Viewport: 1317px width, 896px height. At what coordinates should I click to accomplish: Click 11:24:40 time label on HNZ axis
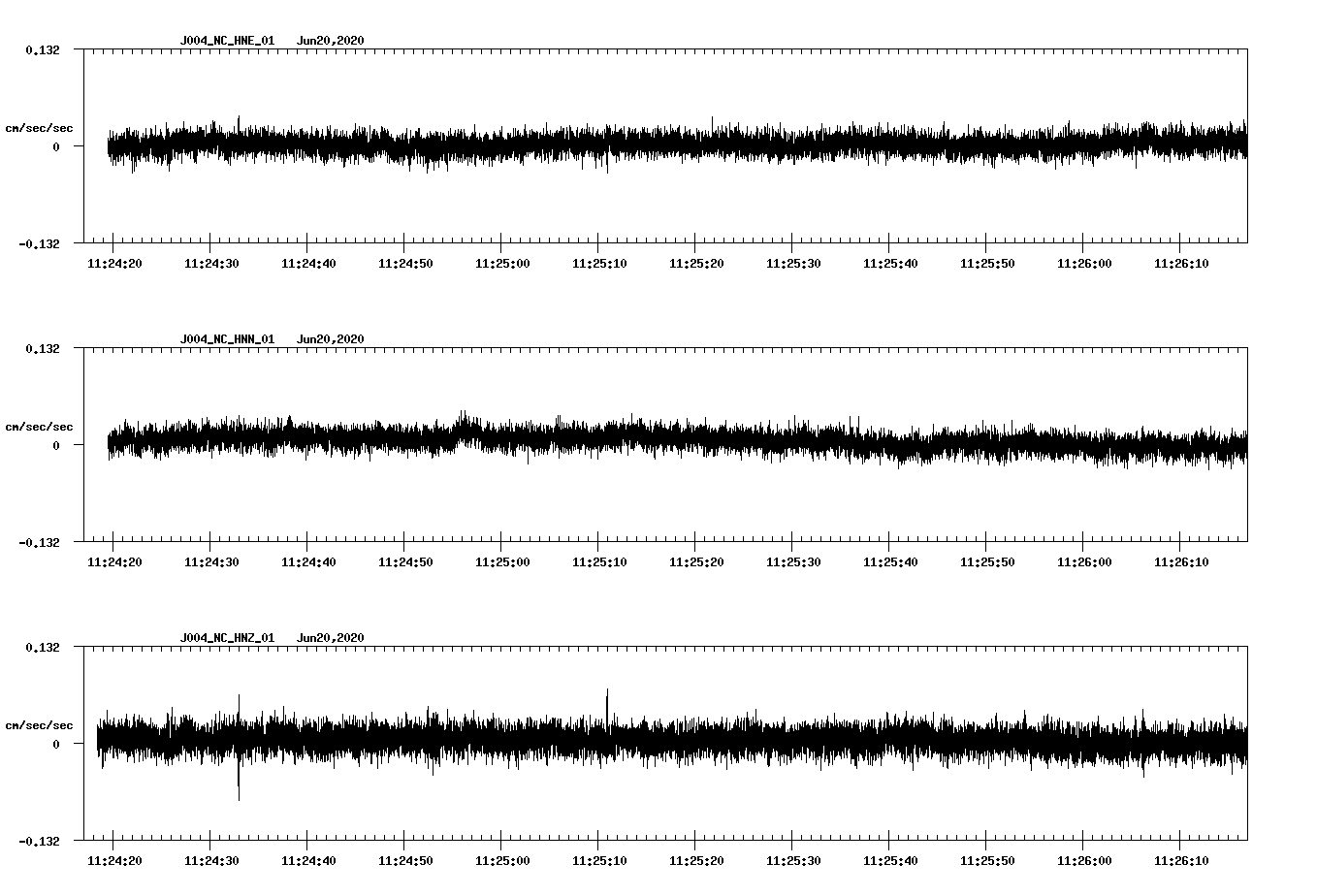(x=308, y=861)
